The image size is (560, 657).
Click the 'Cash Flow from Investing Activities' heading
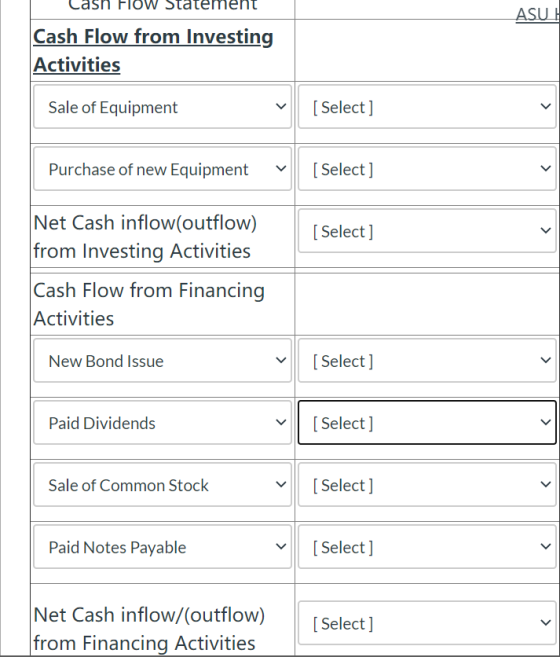point(153,50)
